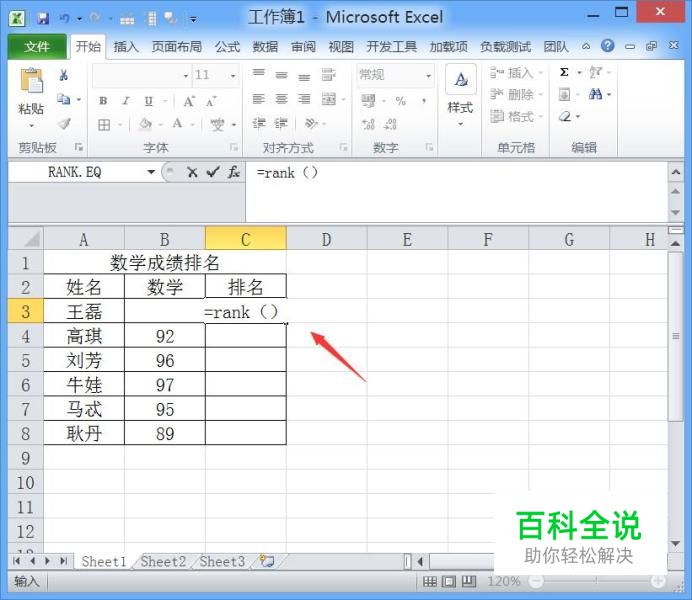Toggle center text alignment

click(x=282, y=99)
